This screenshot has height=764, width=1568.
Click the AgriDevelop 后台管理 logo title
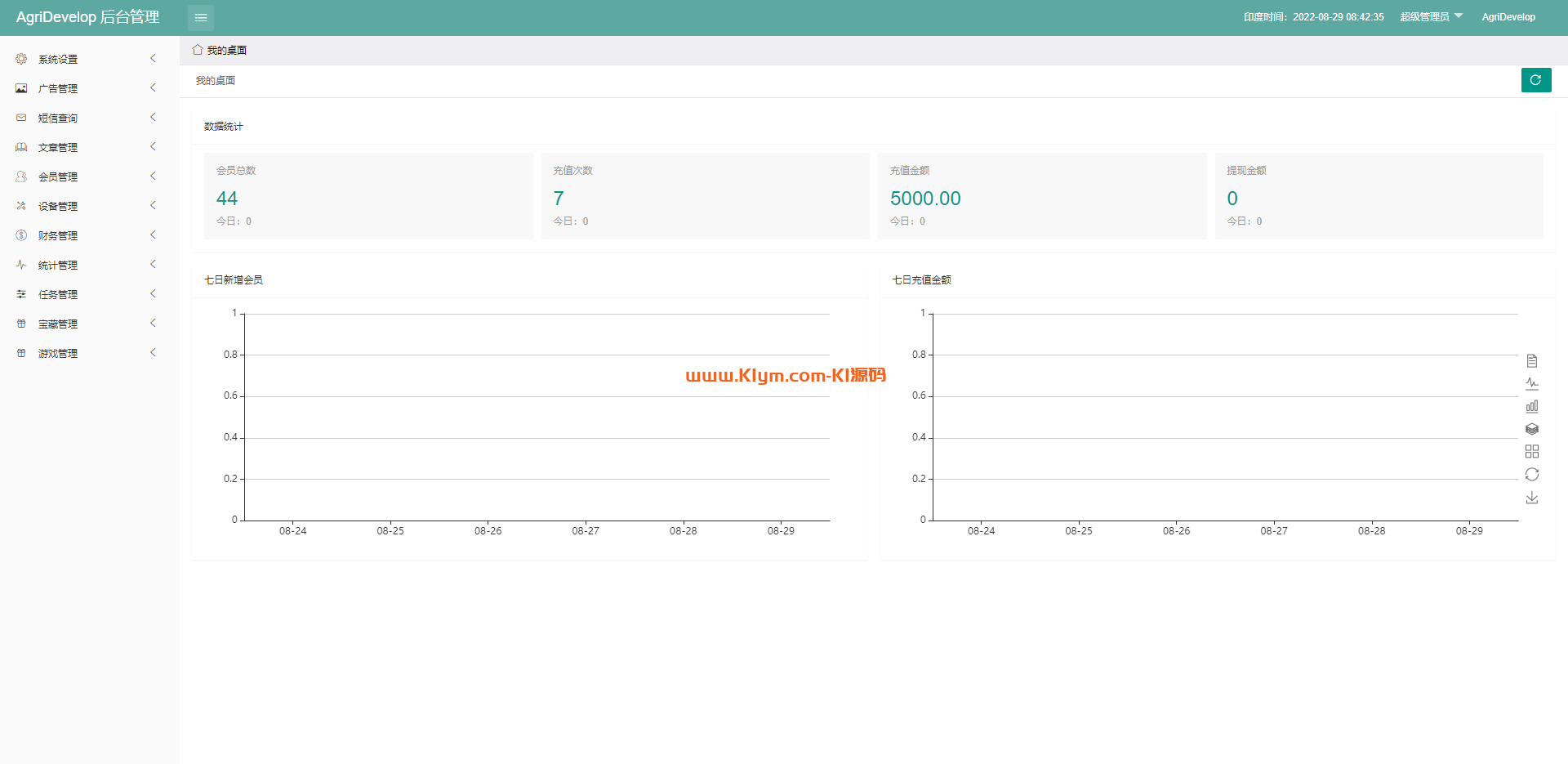87,17
